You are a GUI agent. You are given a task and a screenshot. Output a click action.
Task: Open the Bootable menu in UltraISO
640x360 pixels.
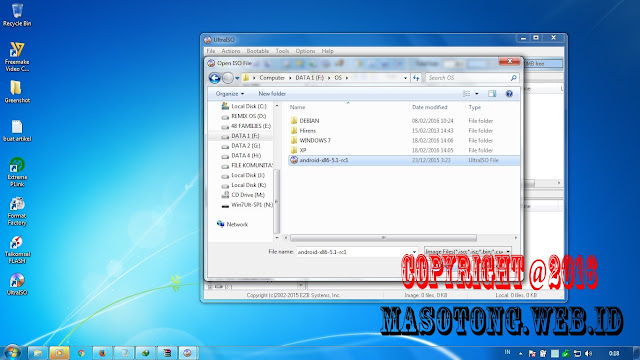(258, 51)
